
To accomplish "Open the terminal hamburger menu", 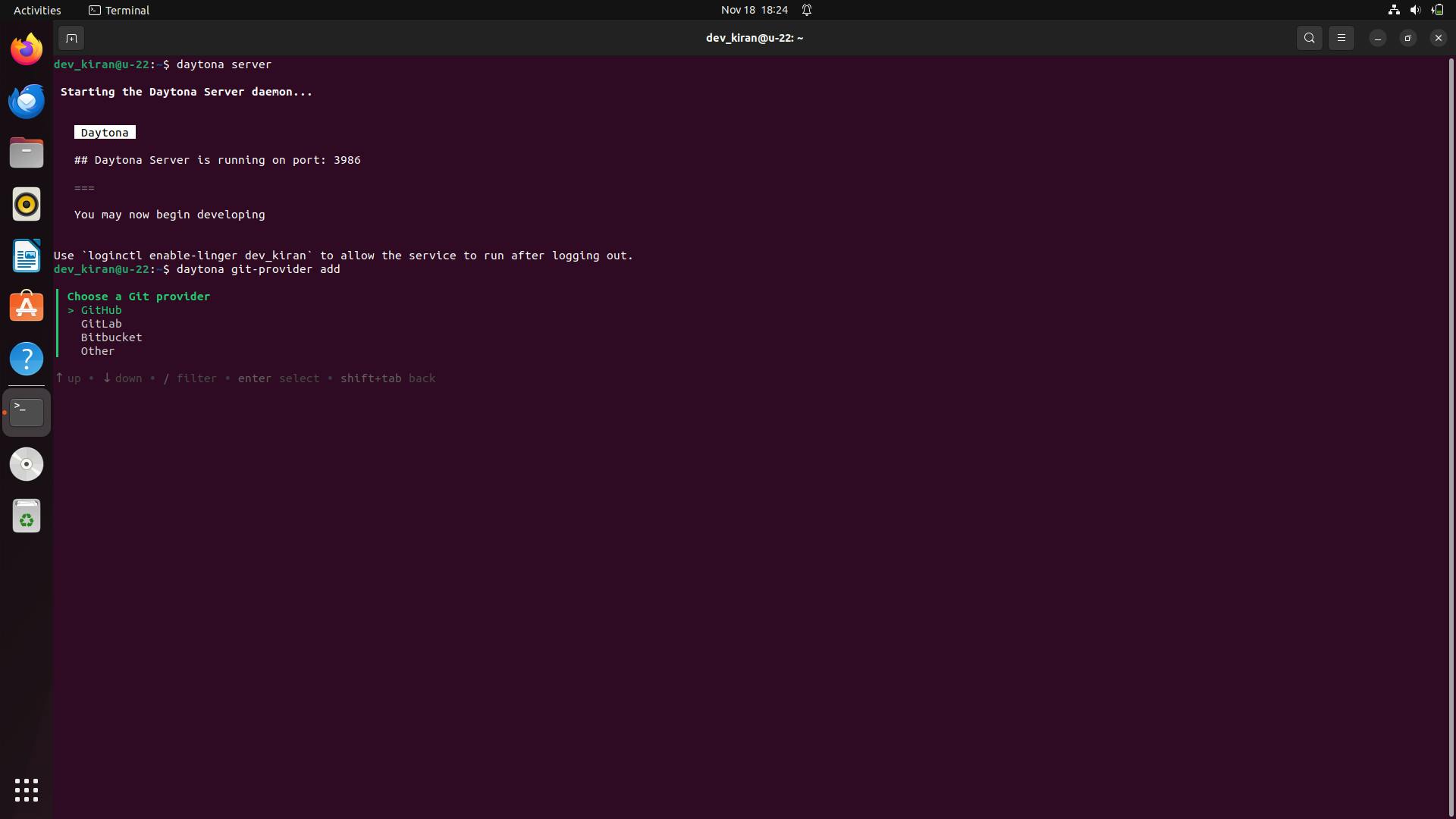I will click(1341, 38).
